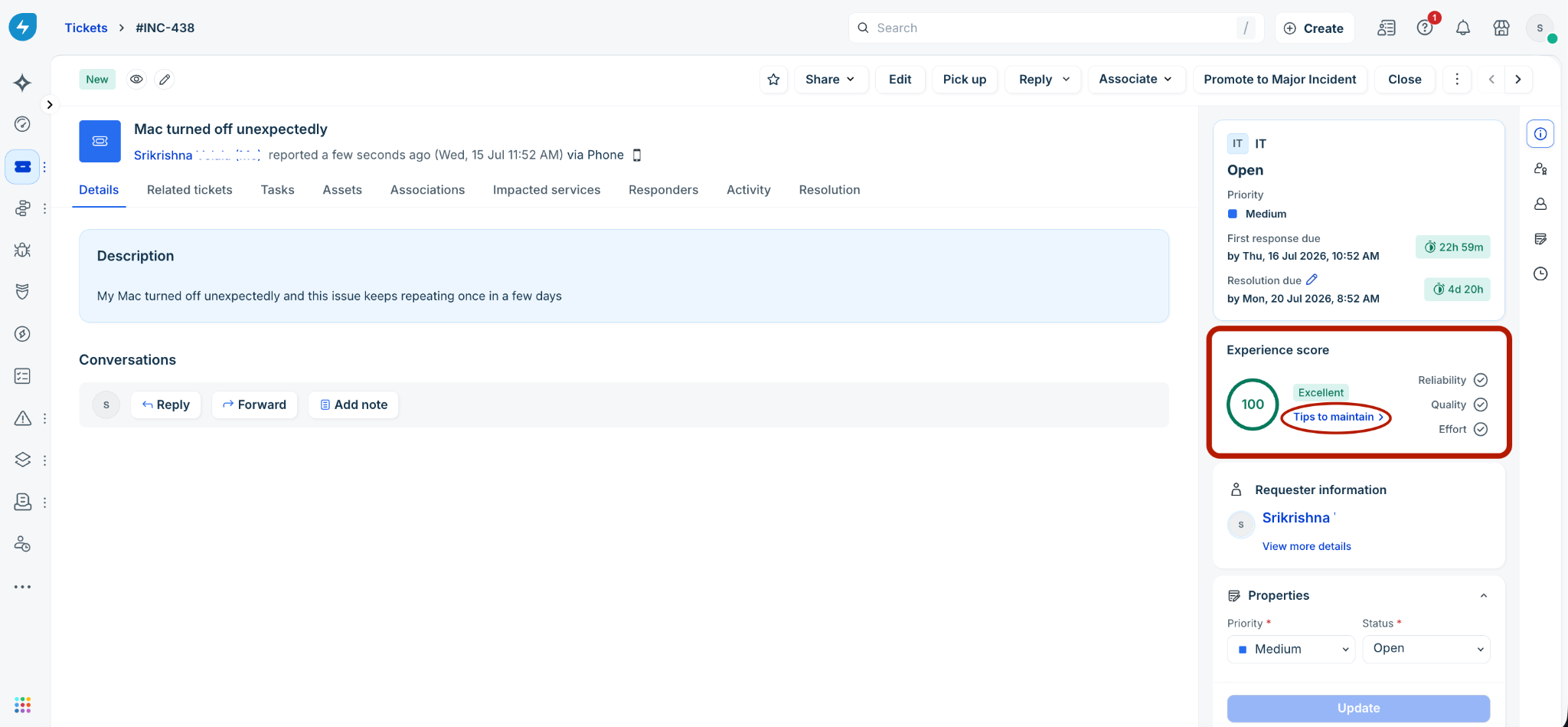Click the 22h 59m first response timer
The image size is (1568, 727).
click(1452, 247)
